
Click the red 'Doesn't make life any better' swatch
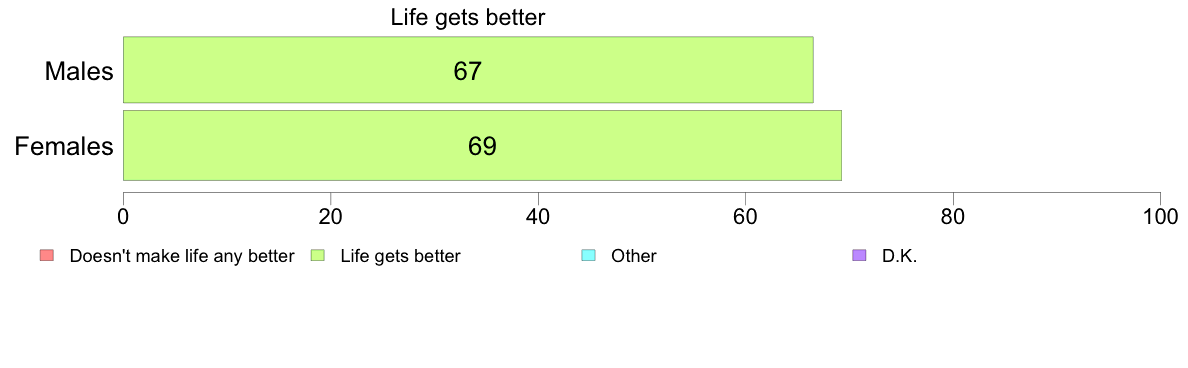tap(47, 256)
